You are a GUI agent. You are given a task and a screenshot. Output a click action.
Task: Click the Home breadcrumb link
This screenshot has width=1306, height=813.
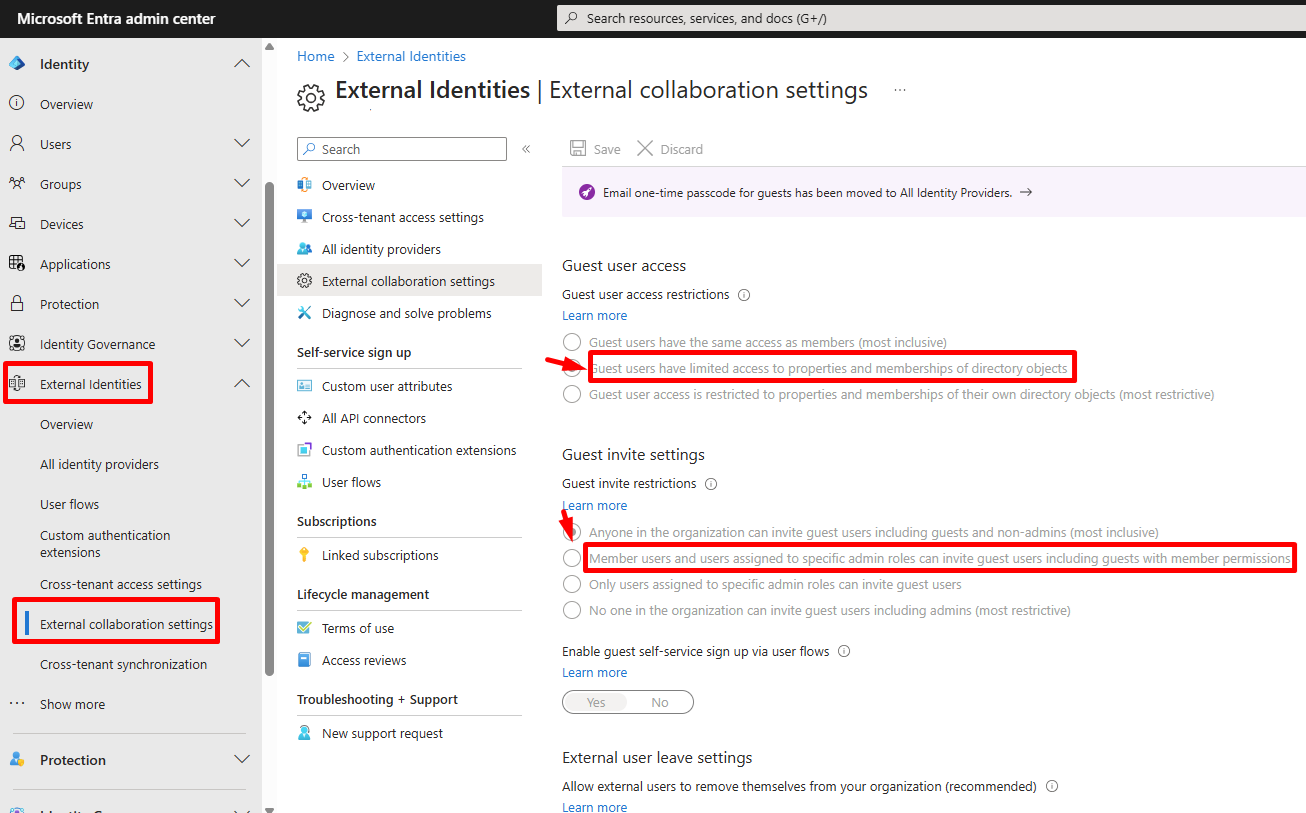point(316,56)
